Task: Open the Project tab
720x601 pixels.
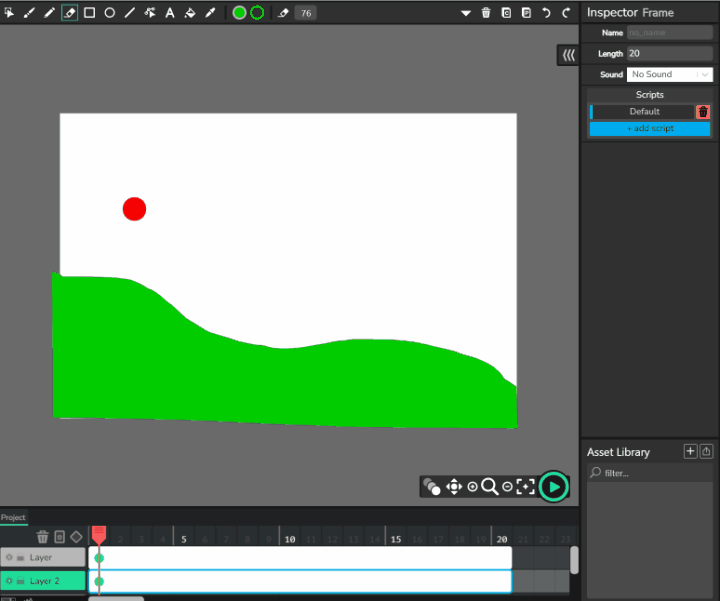Action: [13, 517]
